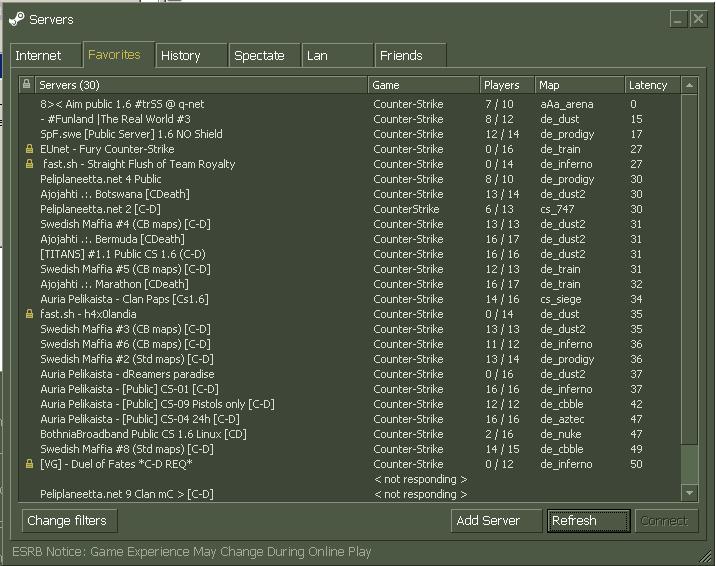Viewport: 716px width, 566px height.
Task: Click the de_nuke map cell
Action: (x=561, y=435)
